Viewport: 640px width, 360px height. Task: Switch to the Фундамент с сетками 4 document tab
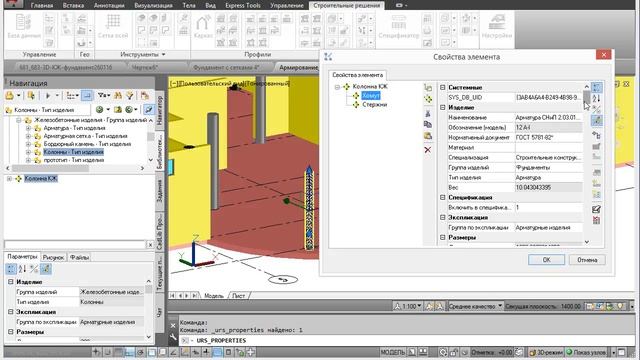coord(227,67)
